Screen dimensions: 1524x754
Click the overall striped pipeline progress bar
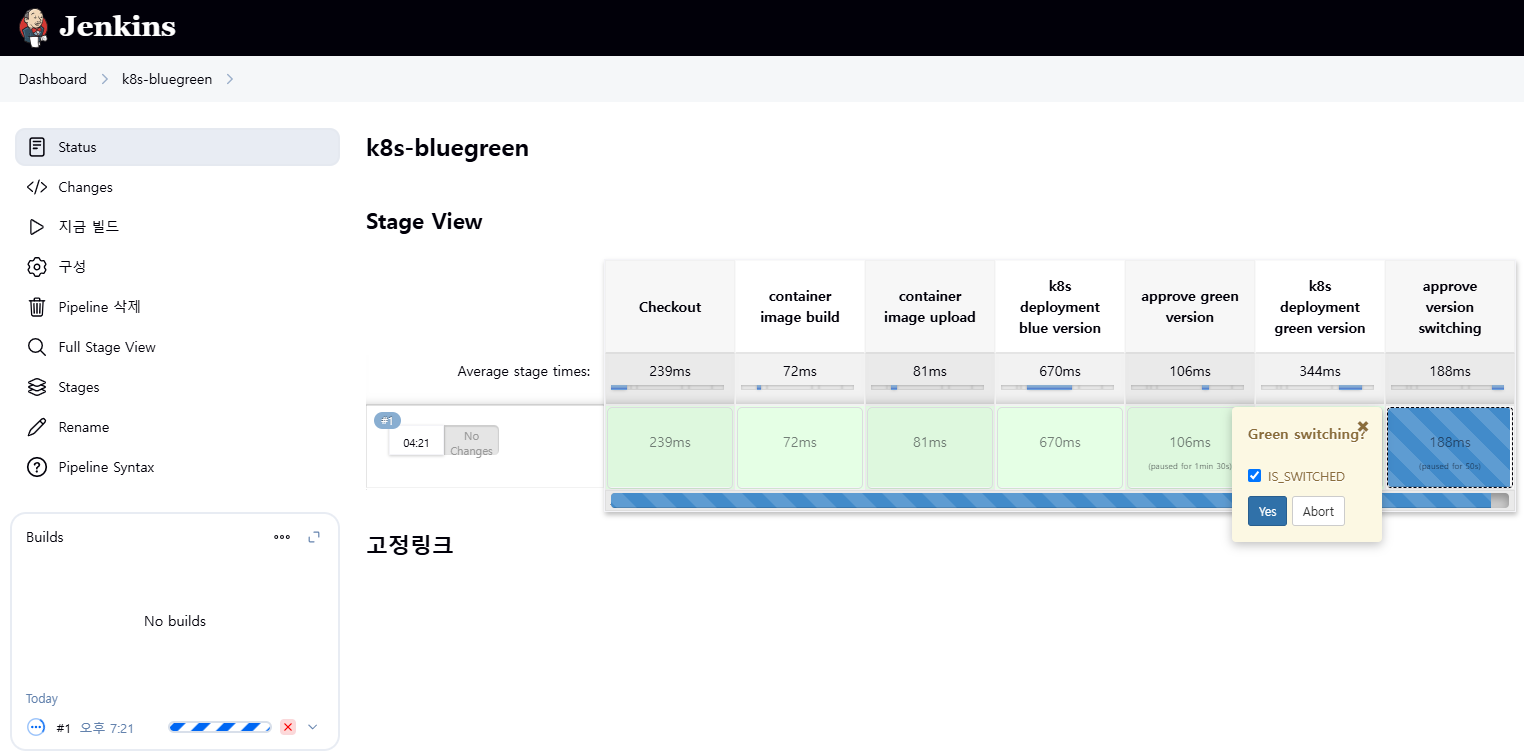pyautogui.click(x=1059, y=500)
